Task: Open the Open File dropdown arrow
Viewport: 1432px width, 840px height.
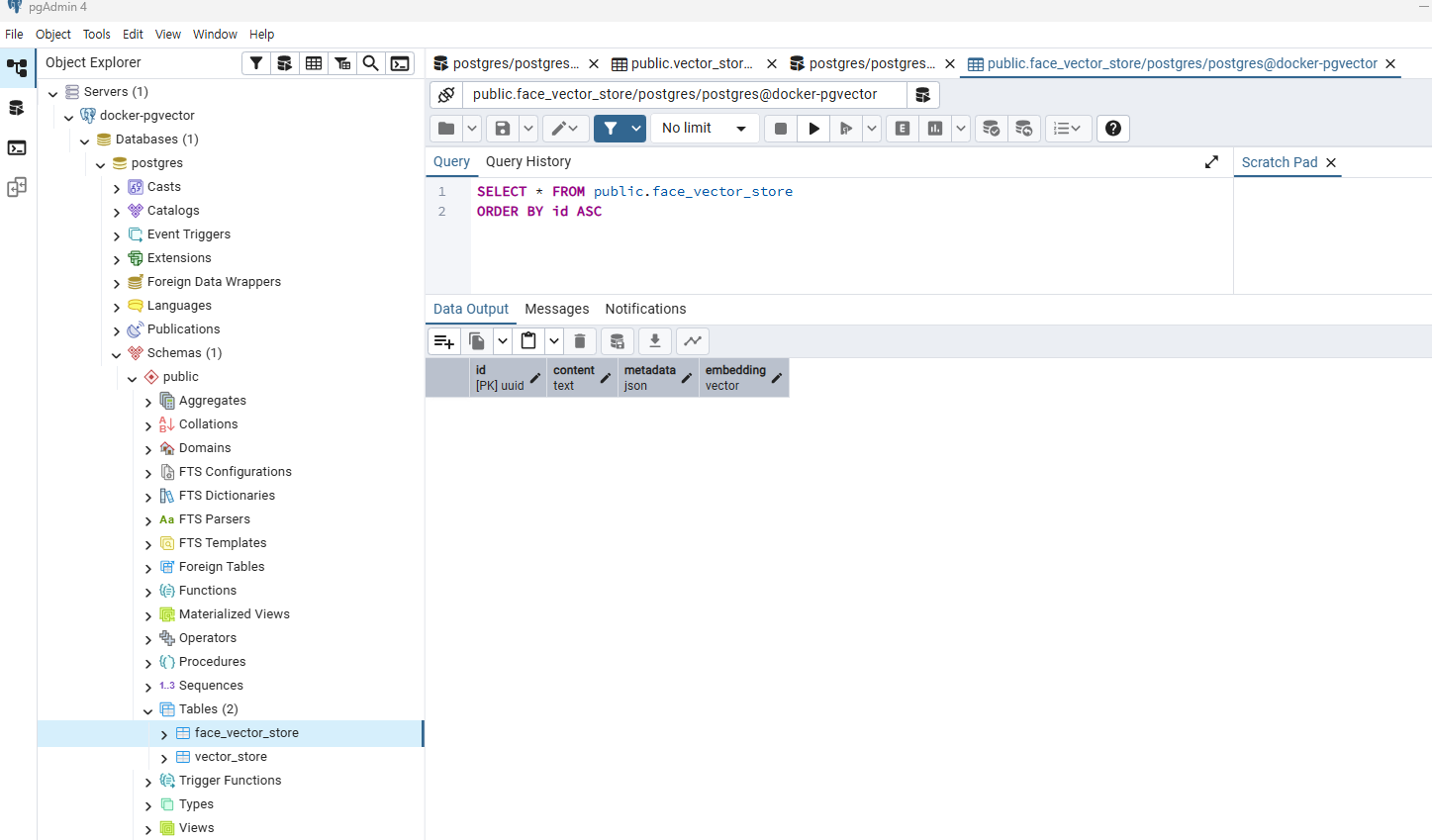Action: tap(472, 129)
